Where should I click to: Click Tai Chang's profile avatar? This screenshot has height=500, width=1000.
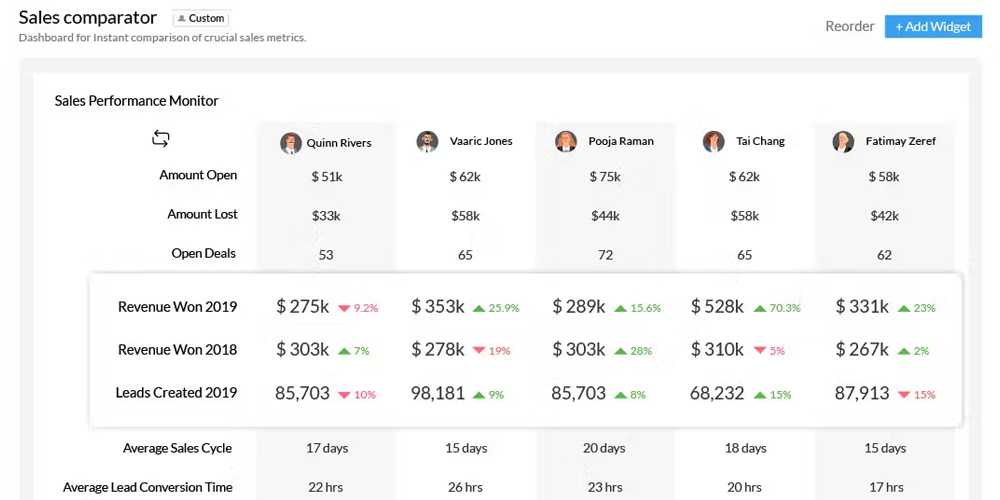click(713, 141)
